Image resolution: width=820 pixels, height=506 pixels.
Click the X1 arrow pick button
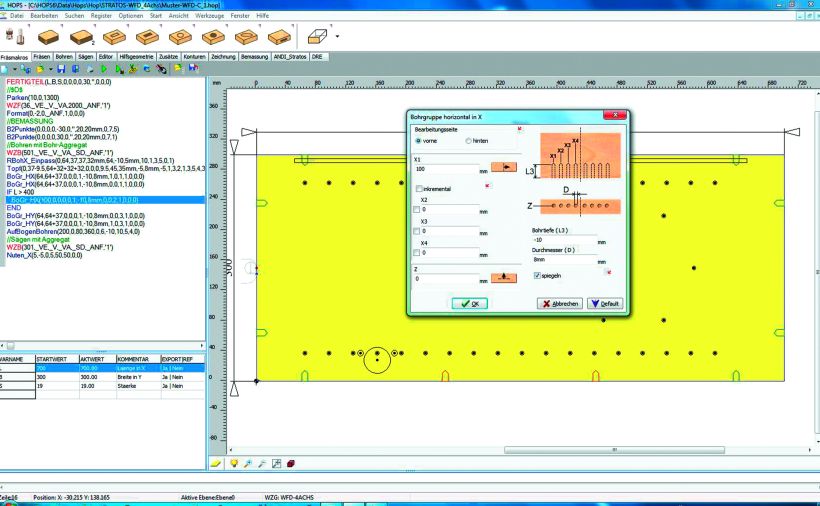click(x=503, y=168)
